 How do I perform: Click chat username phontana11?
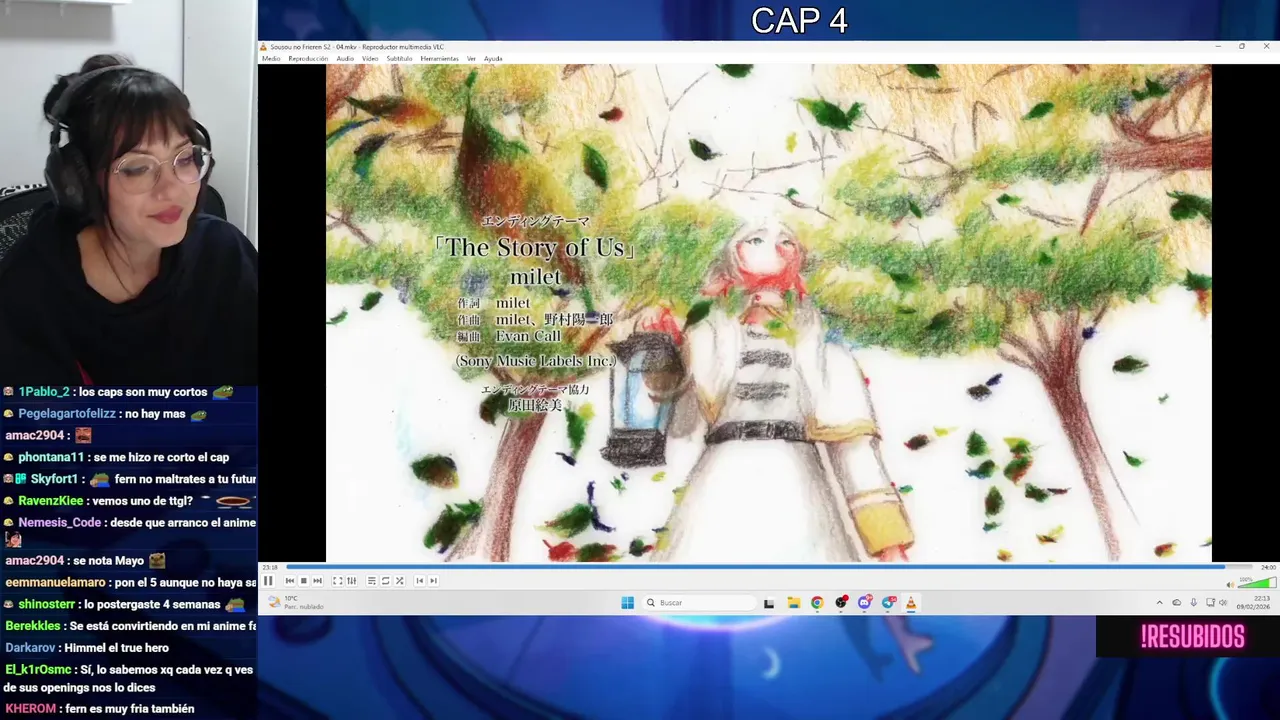pyautogui.click(x=51, y=457)
